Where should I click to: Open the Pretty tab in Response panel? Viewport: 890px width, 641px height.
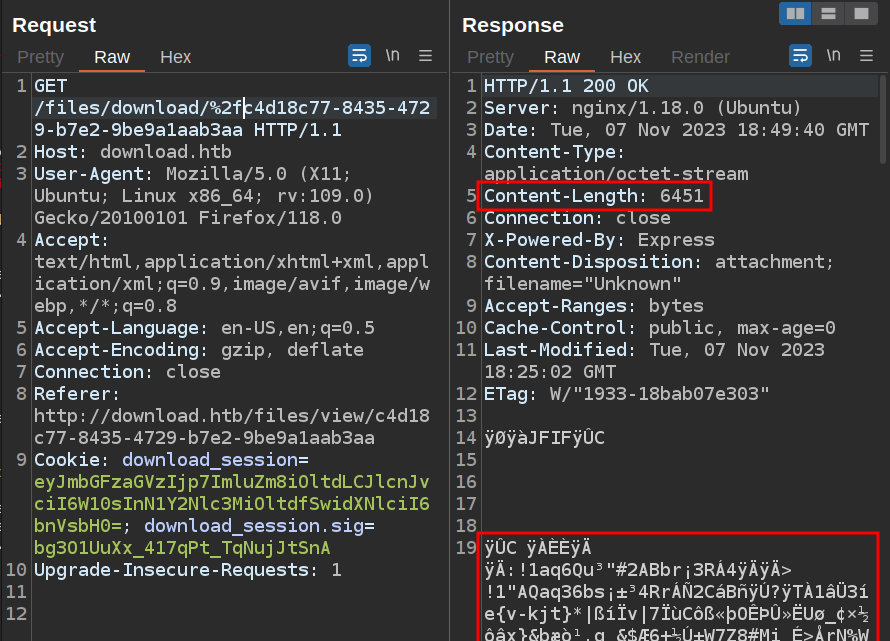click(490, 57)
